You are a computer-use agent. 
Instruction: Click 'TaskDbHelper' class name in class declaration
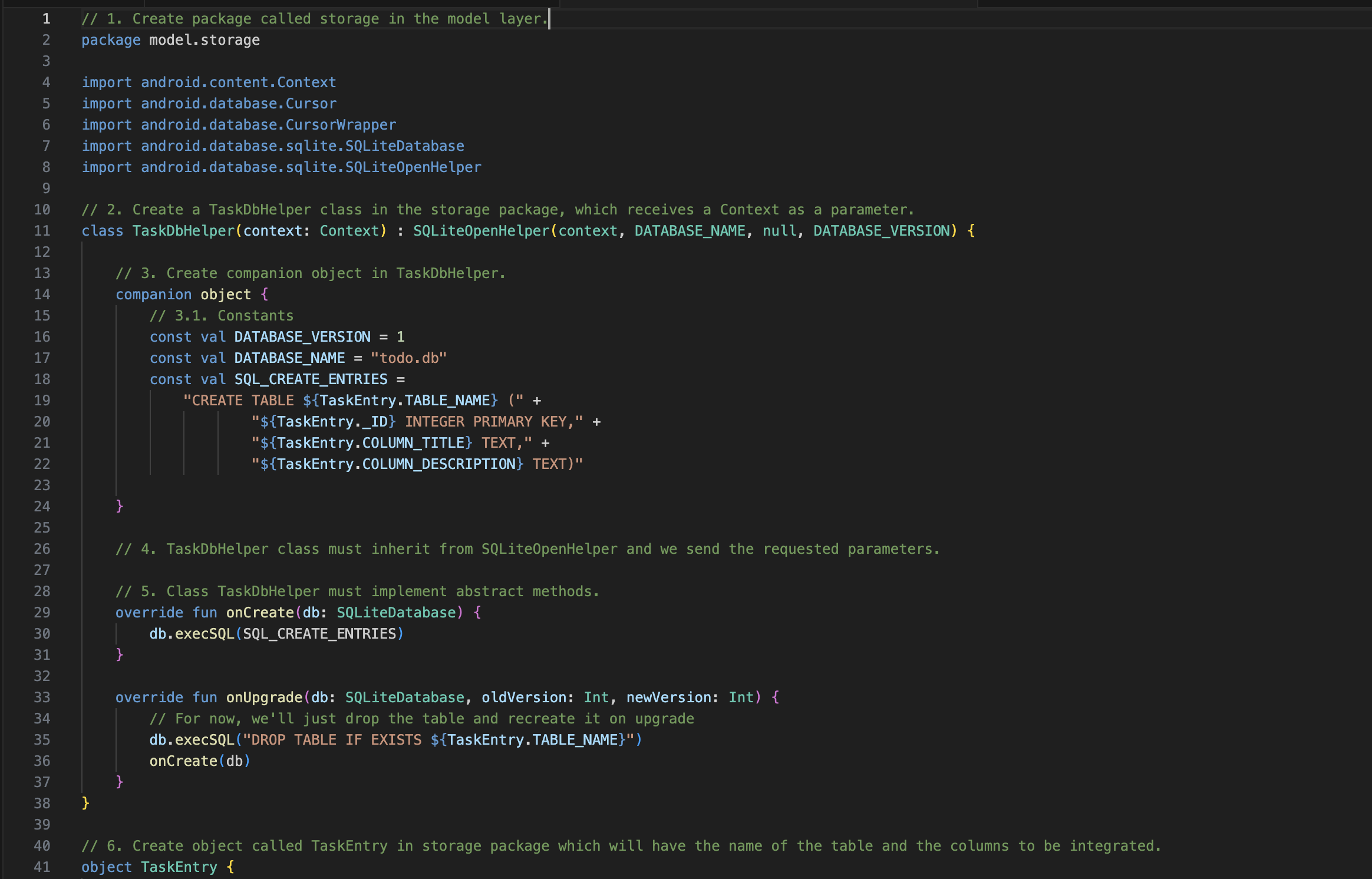[183, 231]
